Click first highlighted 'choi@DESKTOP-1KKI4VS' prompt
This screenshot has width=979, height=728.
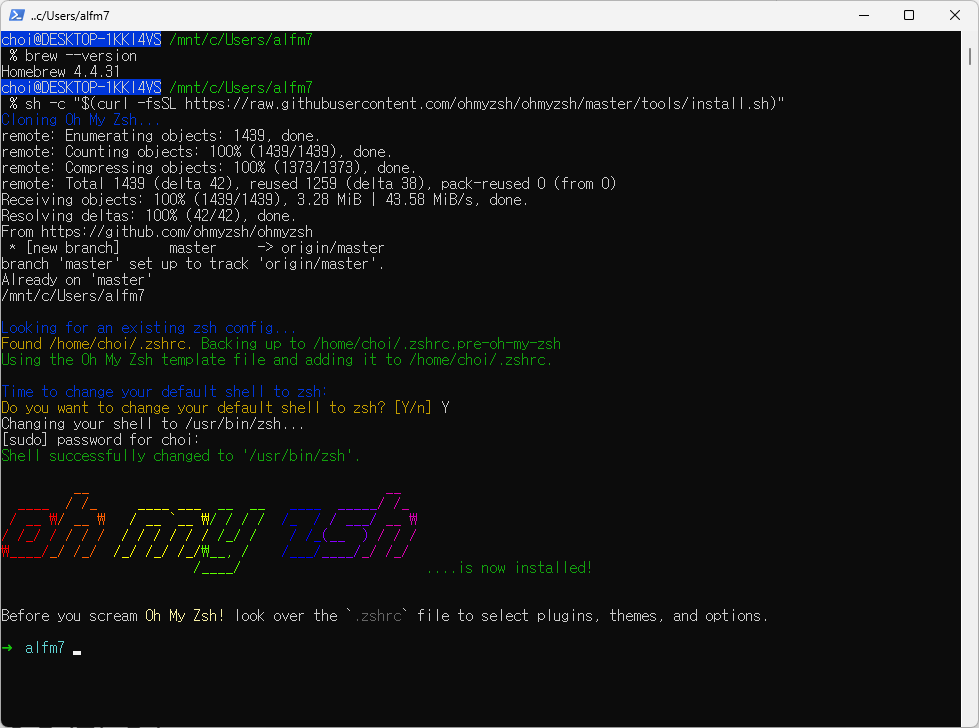pos(81,39)
